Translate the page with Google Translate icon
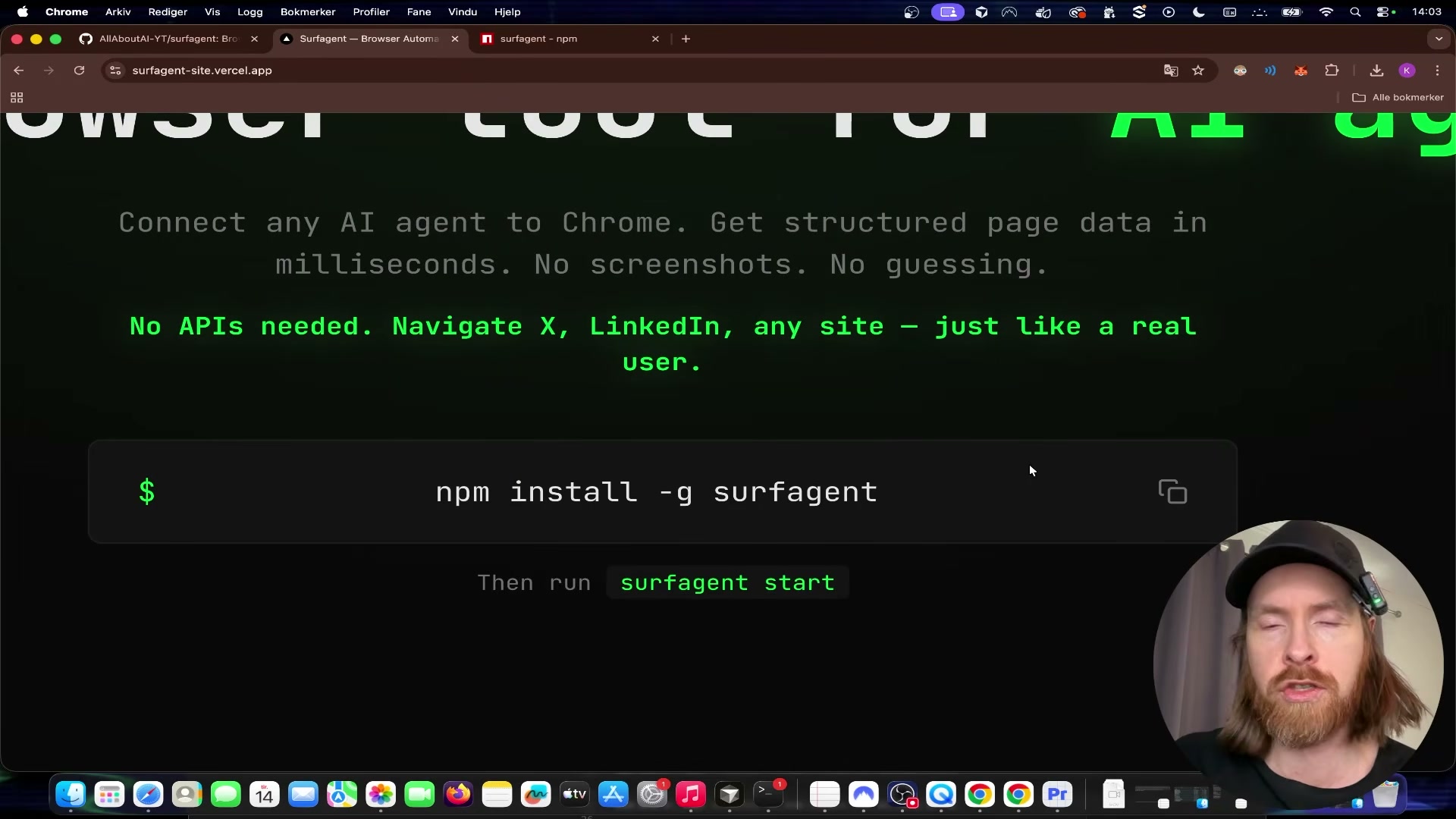1456x819 pixels. tap(1171, 71)
